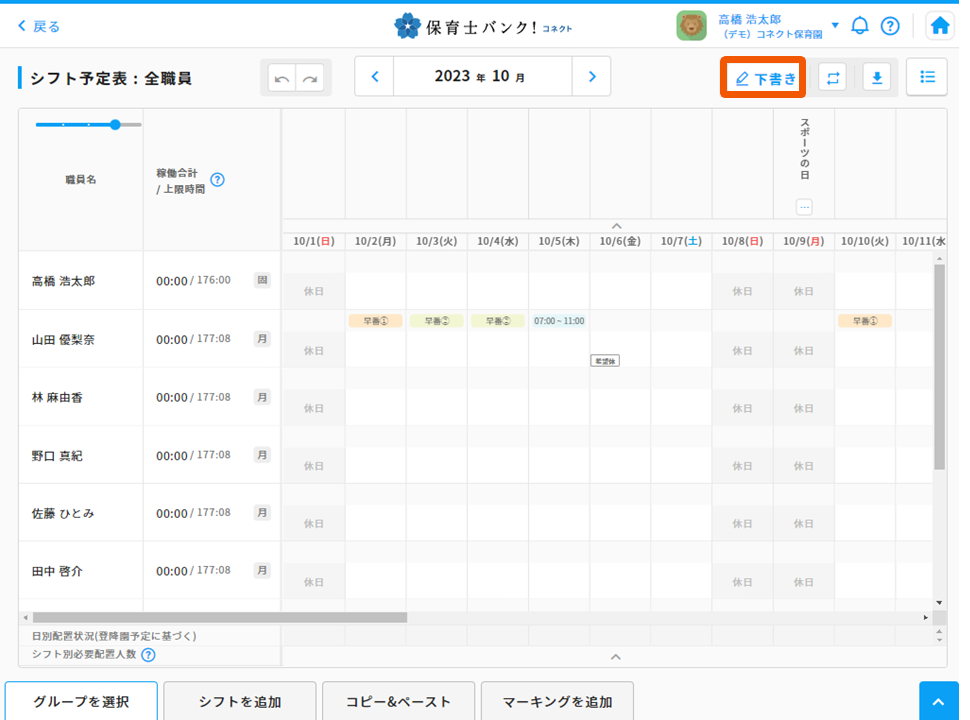970x720 pixels.
Task: Go to the previous month
Action: (374, 76)
